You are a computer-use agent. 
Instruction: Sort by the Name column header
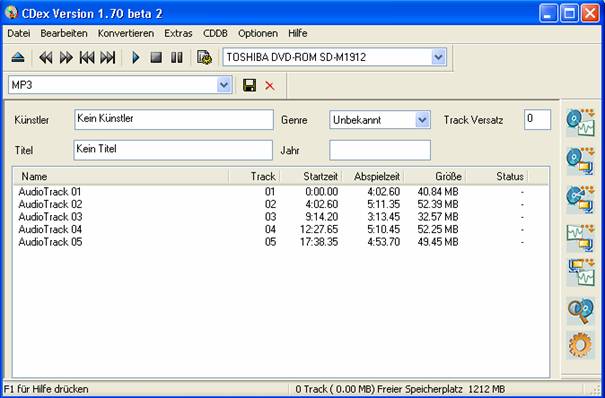pos(121,177)
